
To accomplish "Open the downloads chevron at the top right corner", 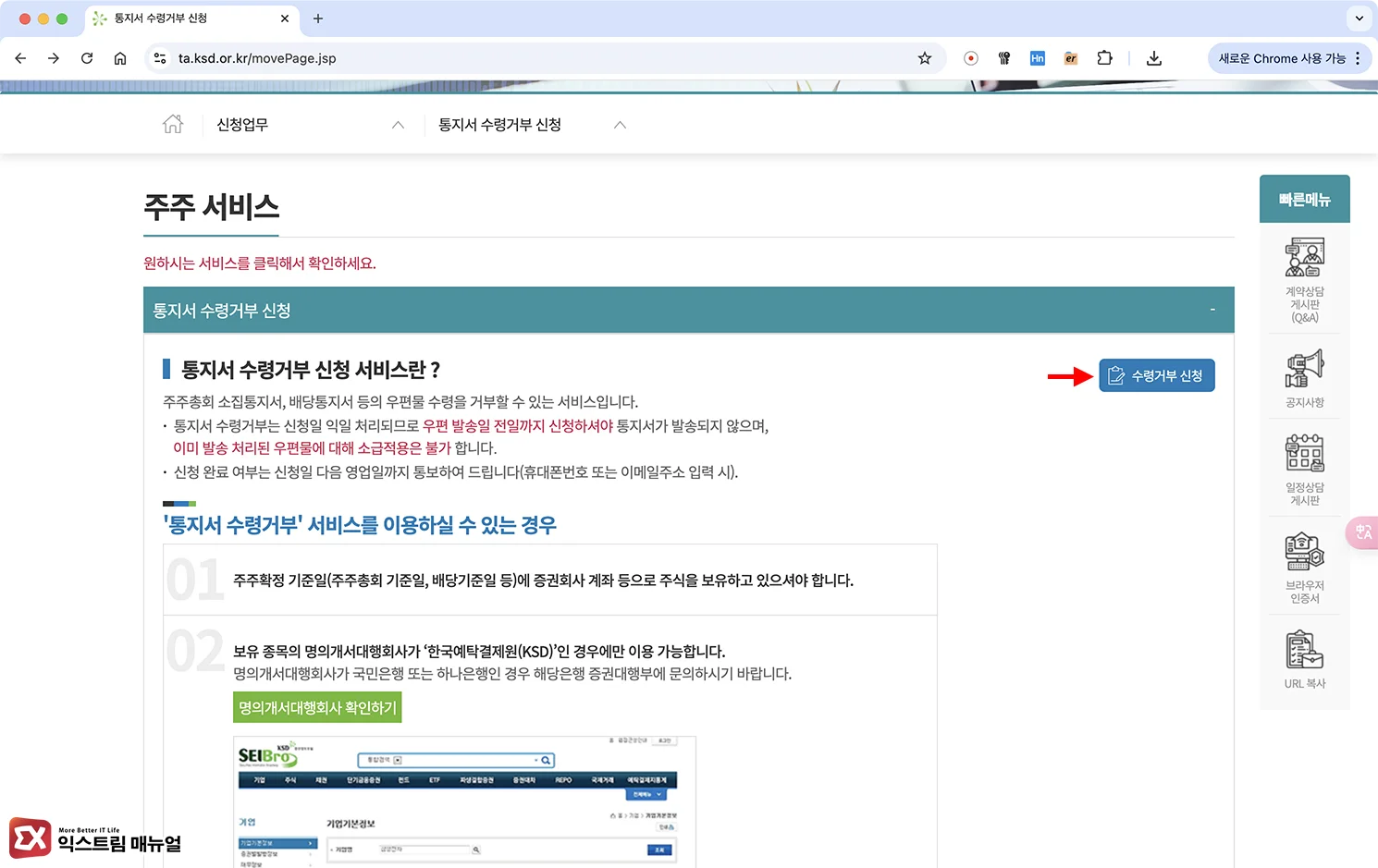I will tap(1358, 18).
